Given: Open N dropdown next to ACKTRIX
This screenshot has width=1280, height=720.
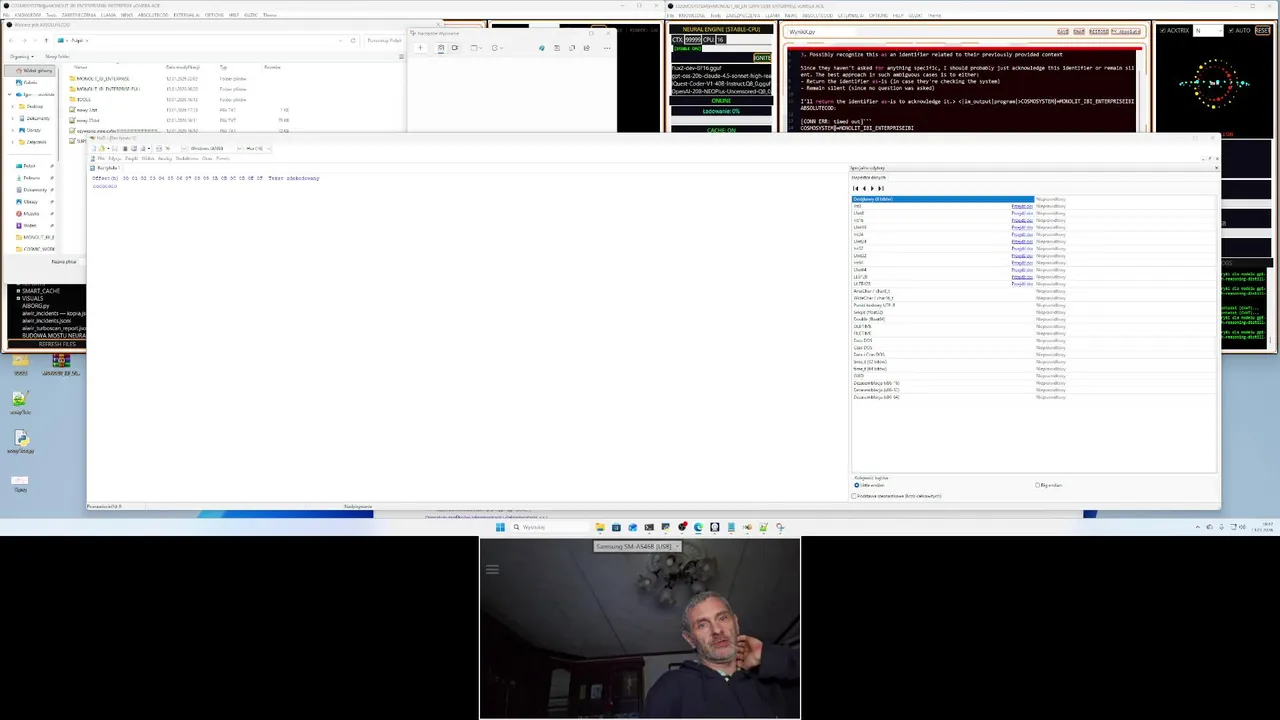Looking at the screenshot, I should point(1208,30).
